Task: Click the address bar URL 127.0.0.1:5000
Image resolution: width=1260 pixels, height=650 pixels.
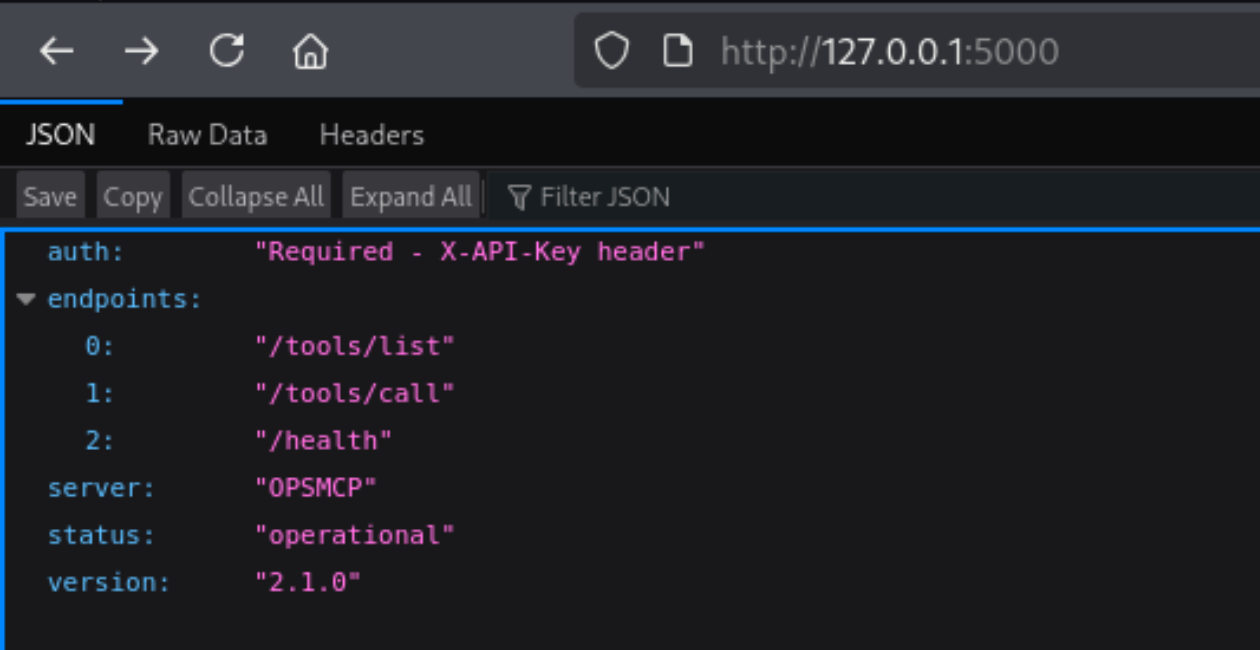Action: click(890, 51)
